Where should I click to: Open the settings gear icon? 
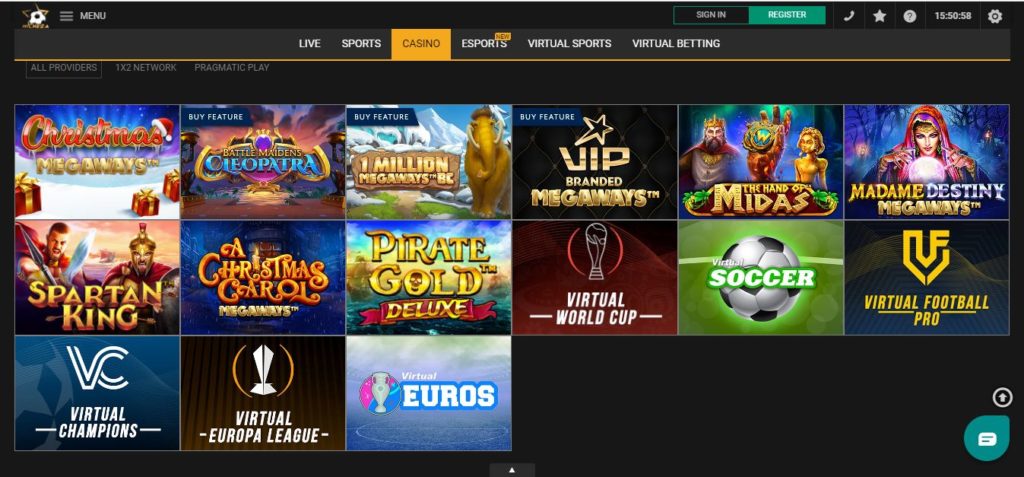coord(995,16)
